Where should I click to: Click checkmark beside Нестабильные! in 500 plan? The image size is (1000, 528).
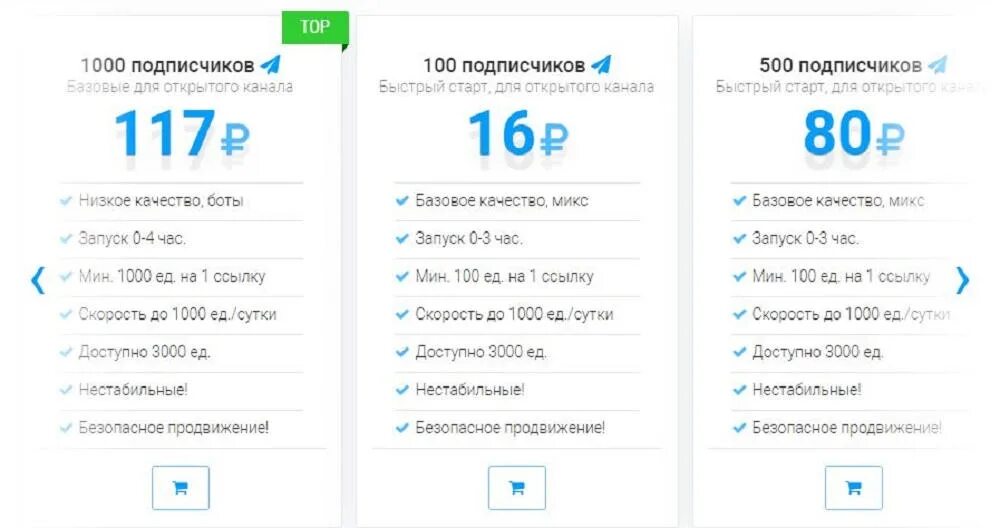pyautogui.click(x=739, y=389)
